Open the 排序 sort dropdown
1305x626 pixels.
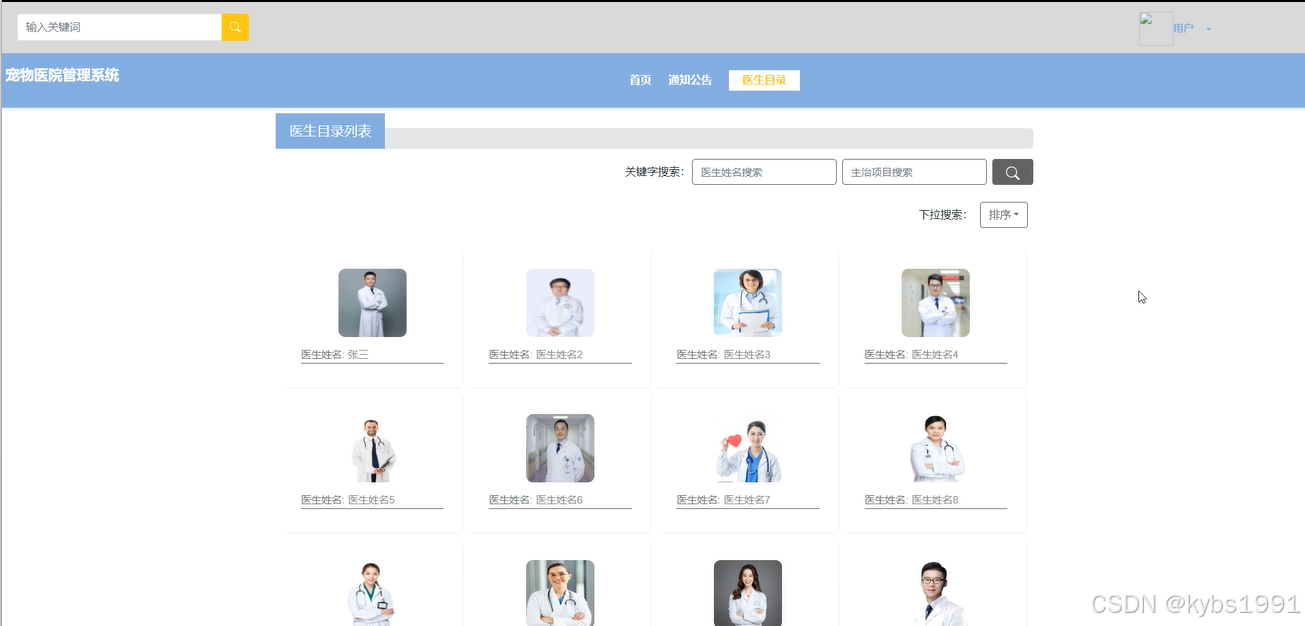coord(1004,215)
